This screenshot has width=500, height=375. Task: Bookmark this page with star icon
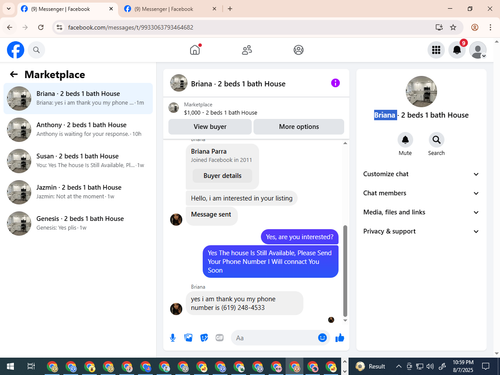pos(453,27)
